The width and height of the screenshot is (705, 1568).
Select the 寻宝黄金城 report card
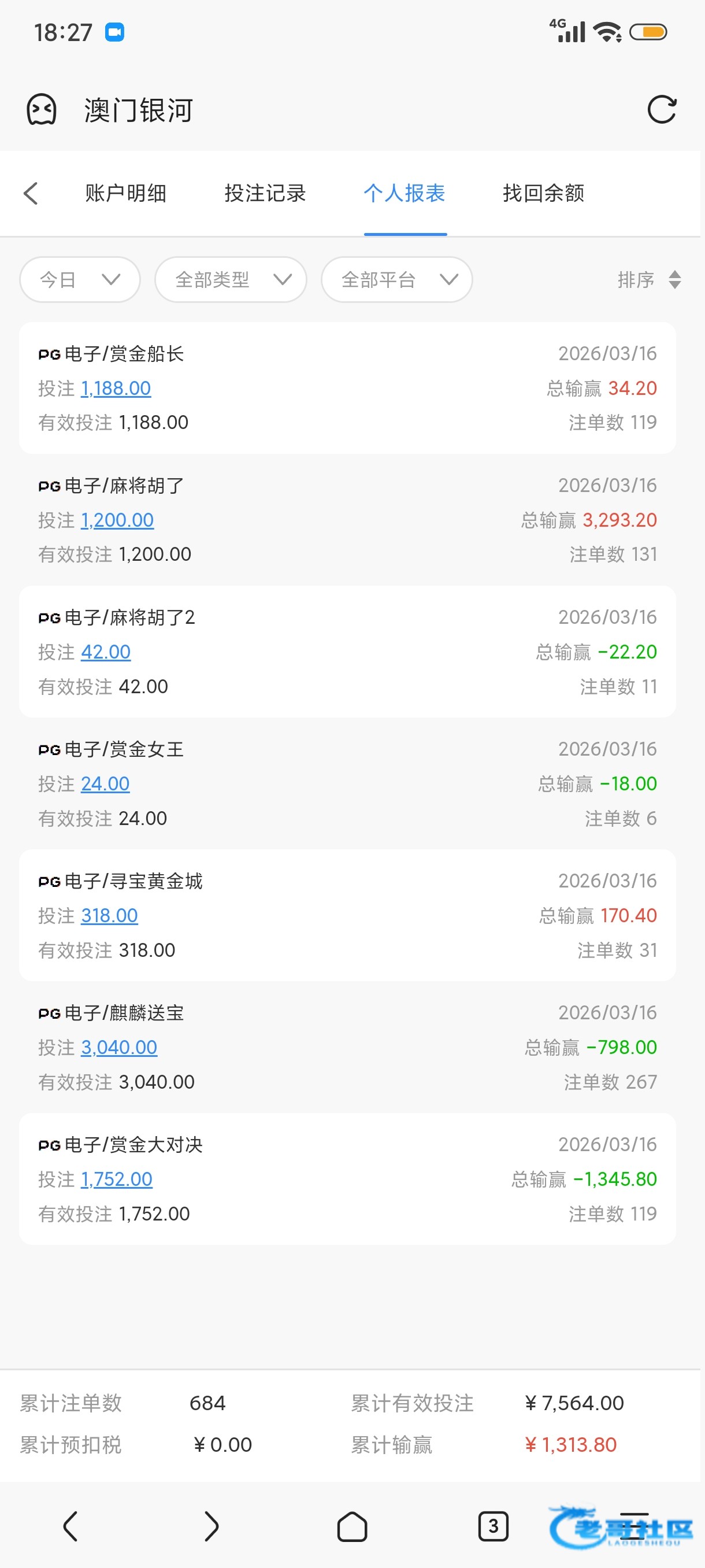click(x=347, y=915)
